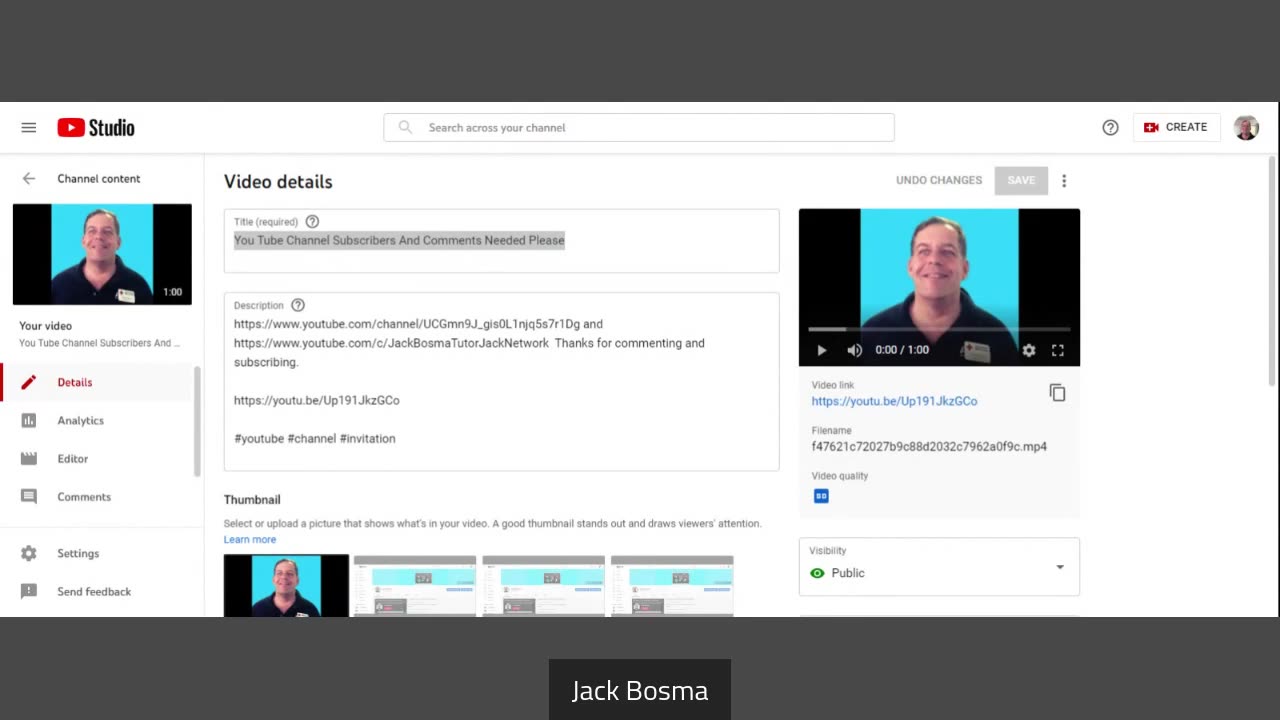This screenshot has width=1280, height=720.
Task: Click into the video Title field
Action: point(501,241)
